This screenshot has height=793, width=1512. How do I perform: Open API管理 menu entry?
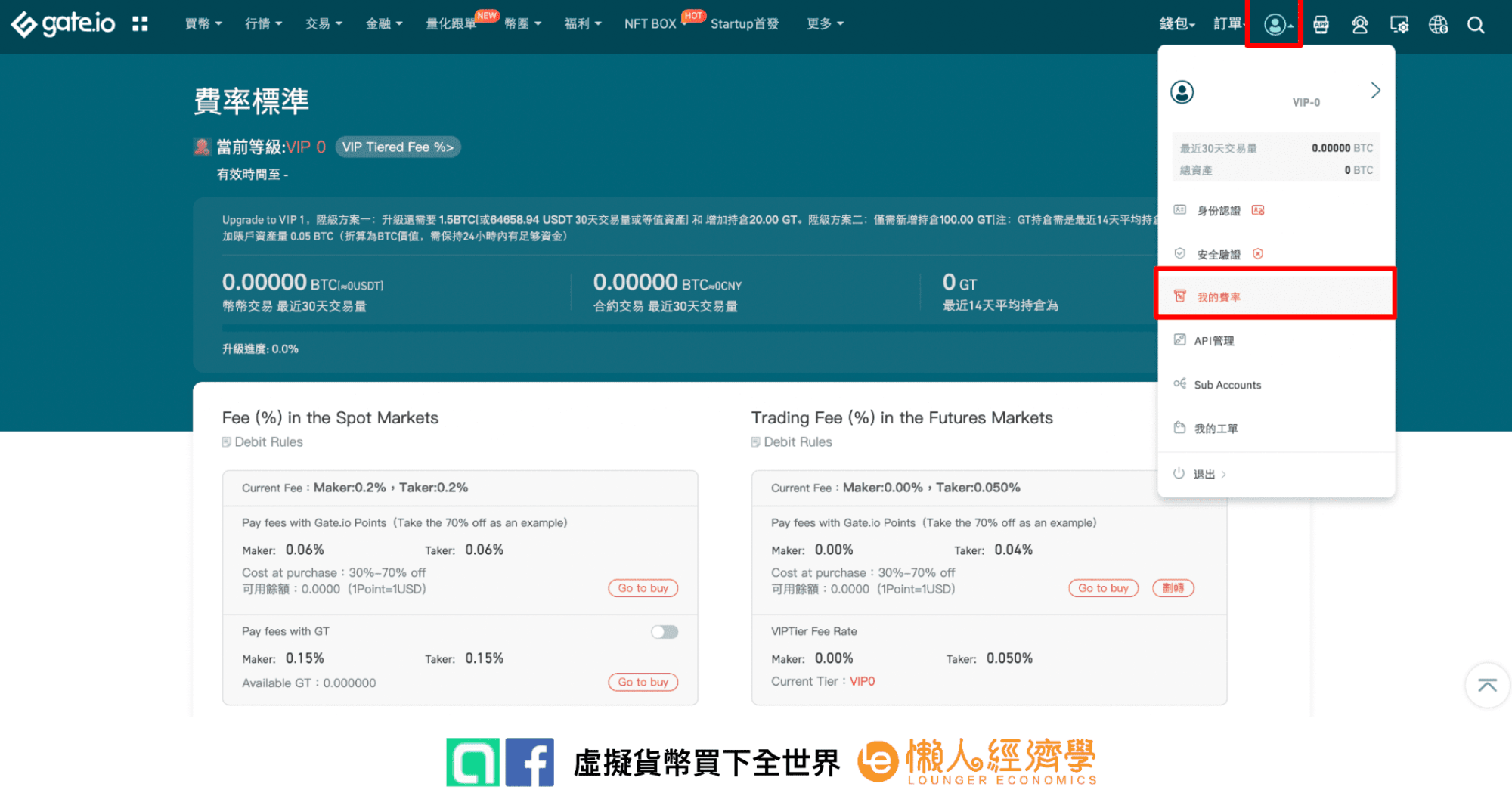(1276, 341)
